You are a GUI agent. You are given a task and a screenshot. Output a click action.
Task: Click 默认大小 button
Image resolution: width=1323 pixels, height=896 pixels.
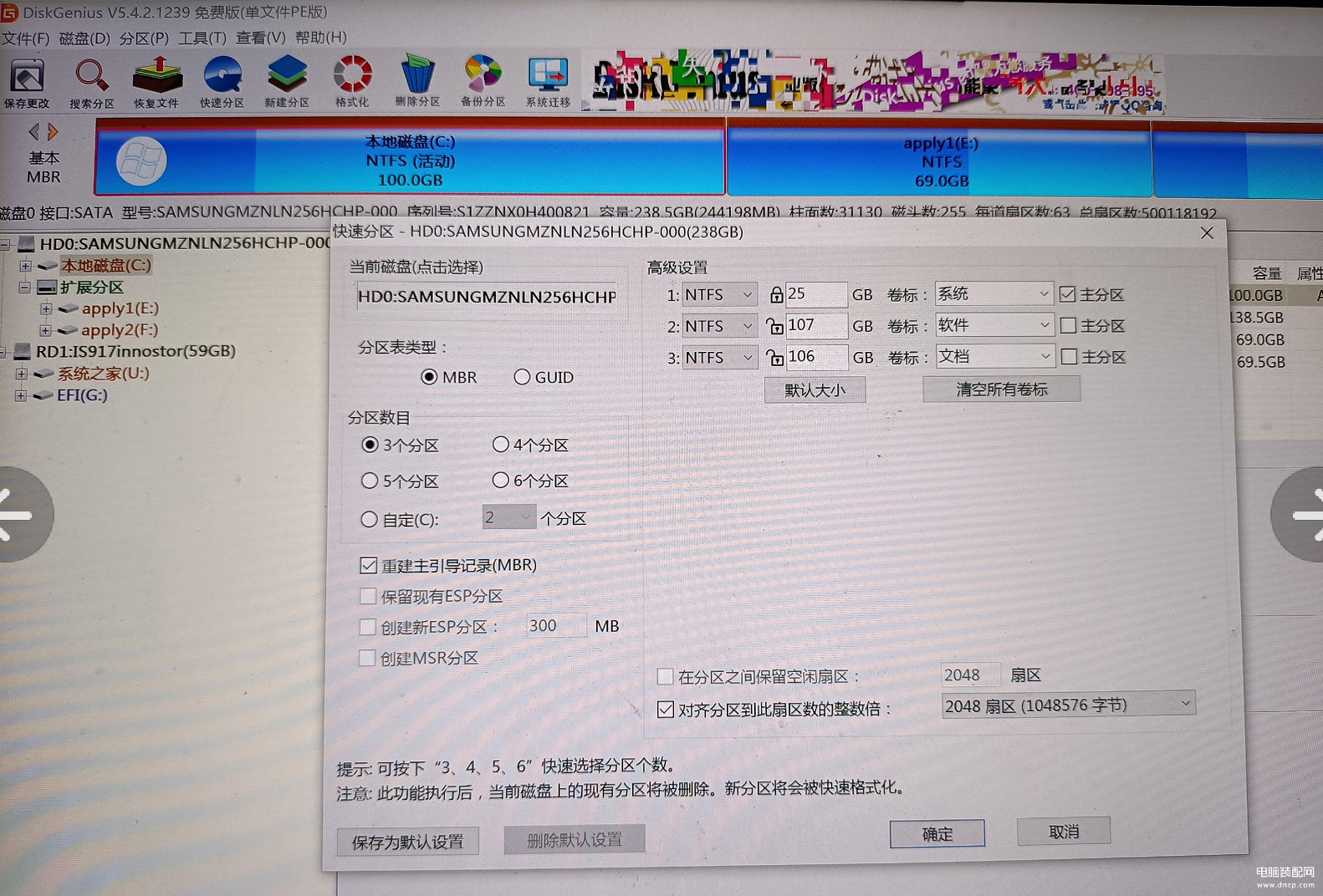coord(815,390)
